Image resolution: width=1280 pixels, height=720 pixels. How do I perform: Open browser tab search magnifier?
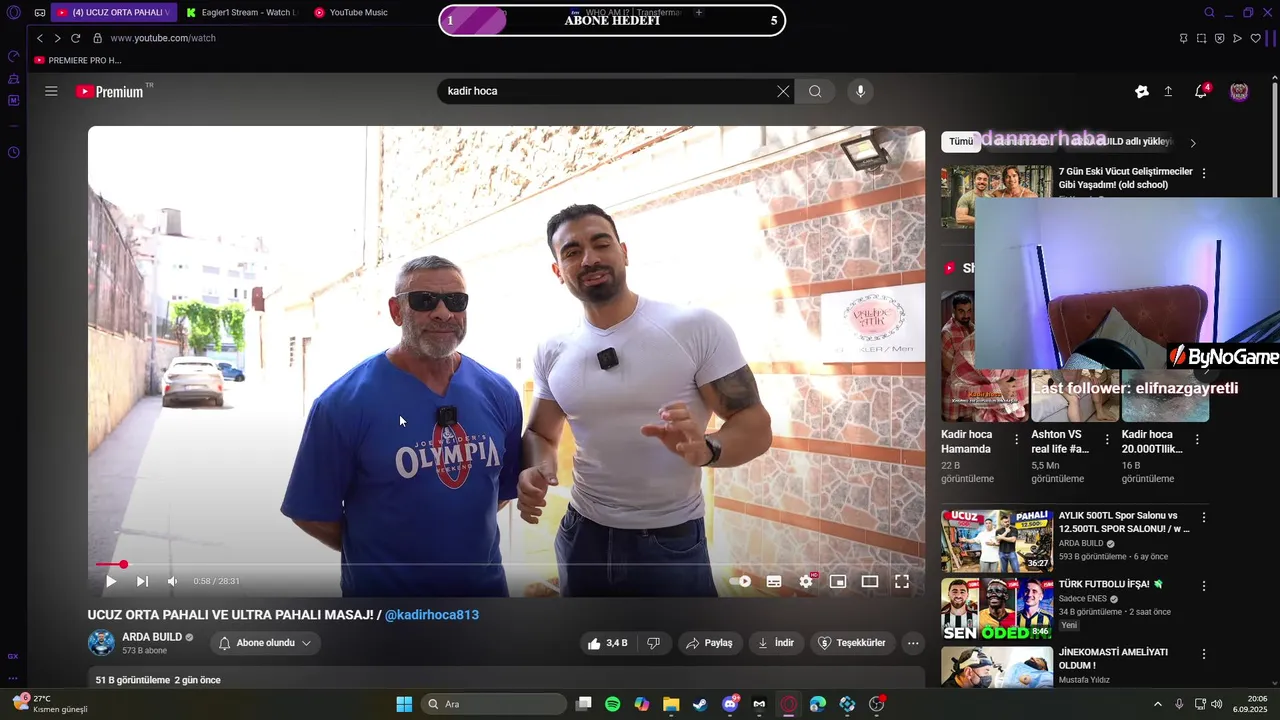click(1209, 12)
